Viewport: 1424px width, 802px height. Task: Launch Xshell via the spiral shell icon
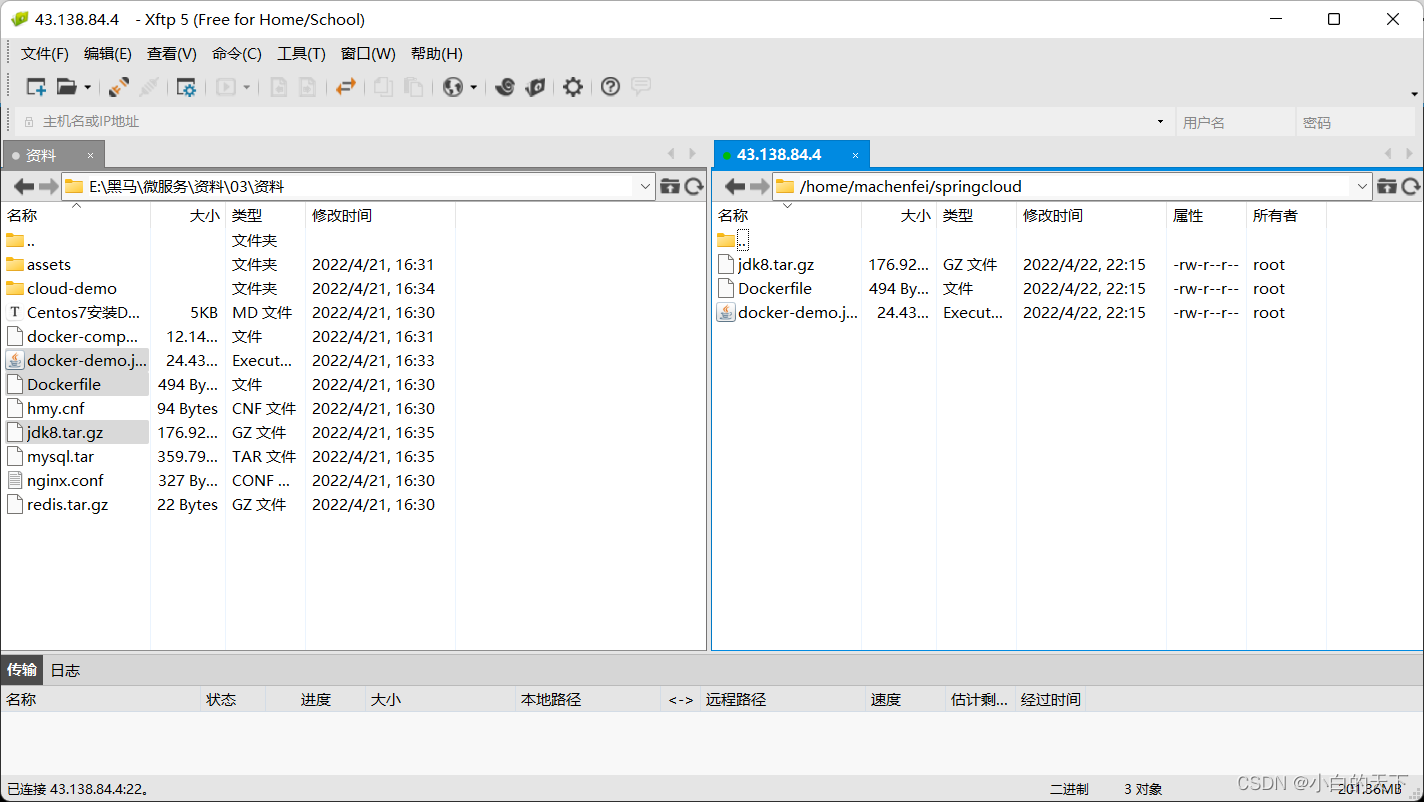505,87
